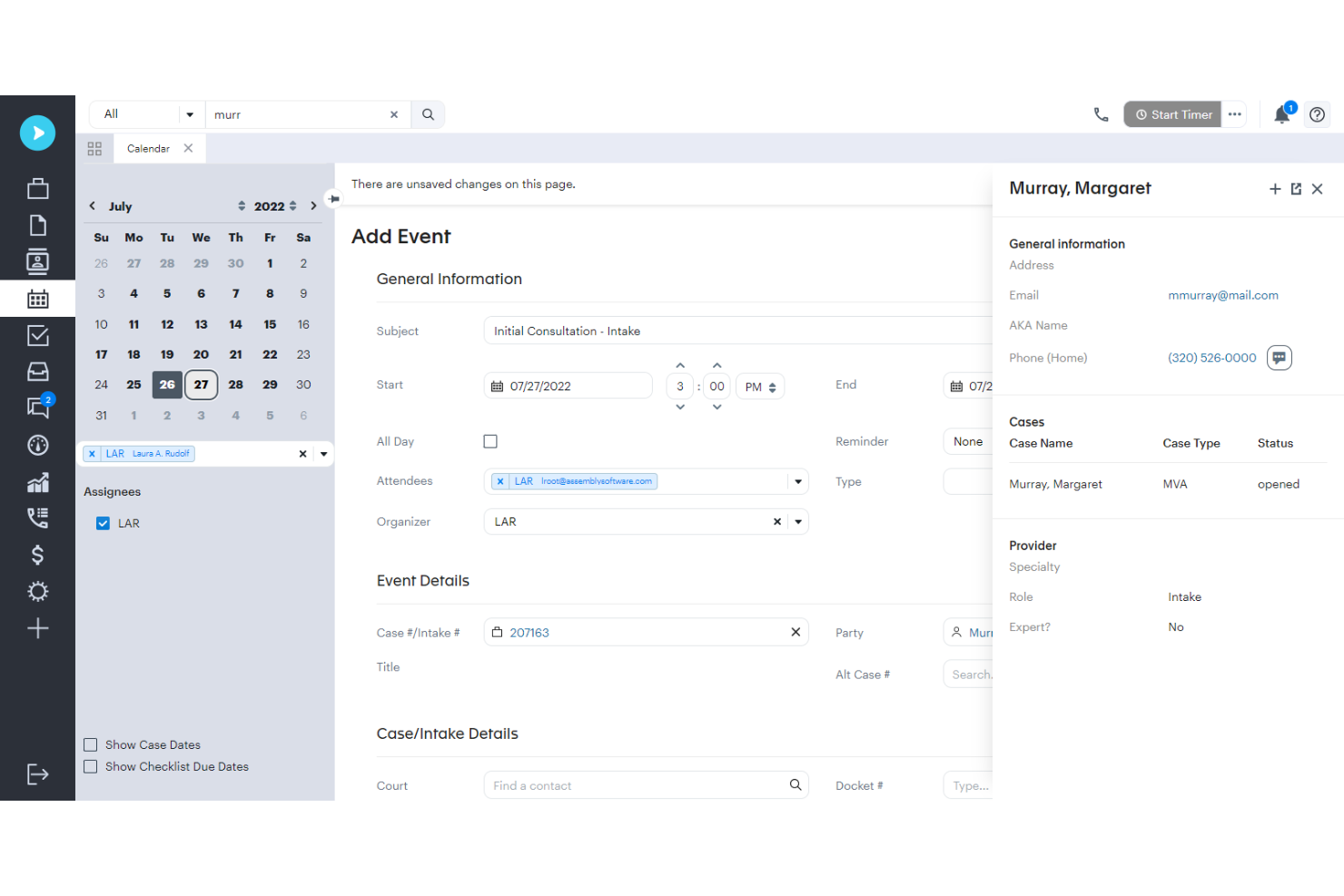Open the Dashboard gauge sidebar icon
The height and width of the screenshot is (896, 1344).
[x=37, y=445]
